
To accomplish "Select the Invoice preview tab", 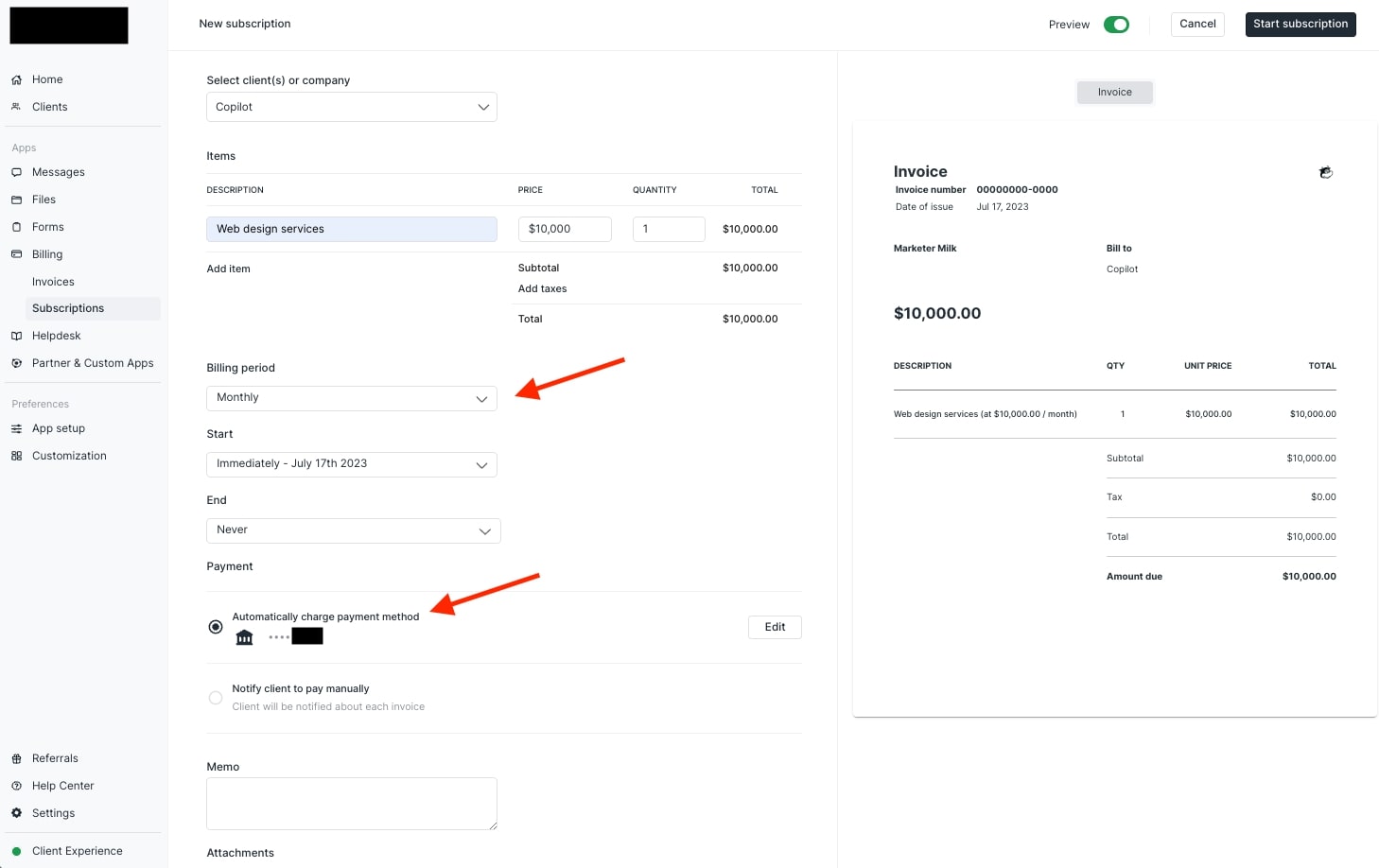I will click(x=1114, y=92).
